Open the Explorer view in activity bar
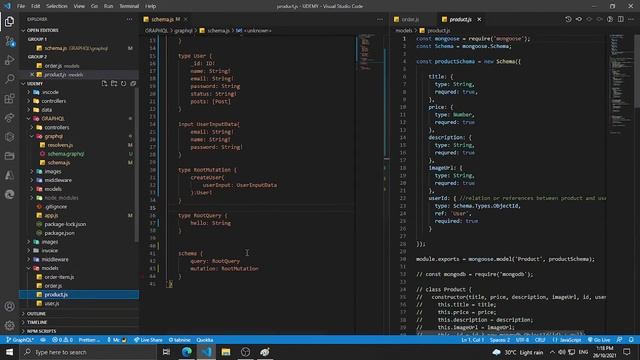This screenshot has height=360, width=640. coord(9,21)
